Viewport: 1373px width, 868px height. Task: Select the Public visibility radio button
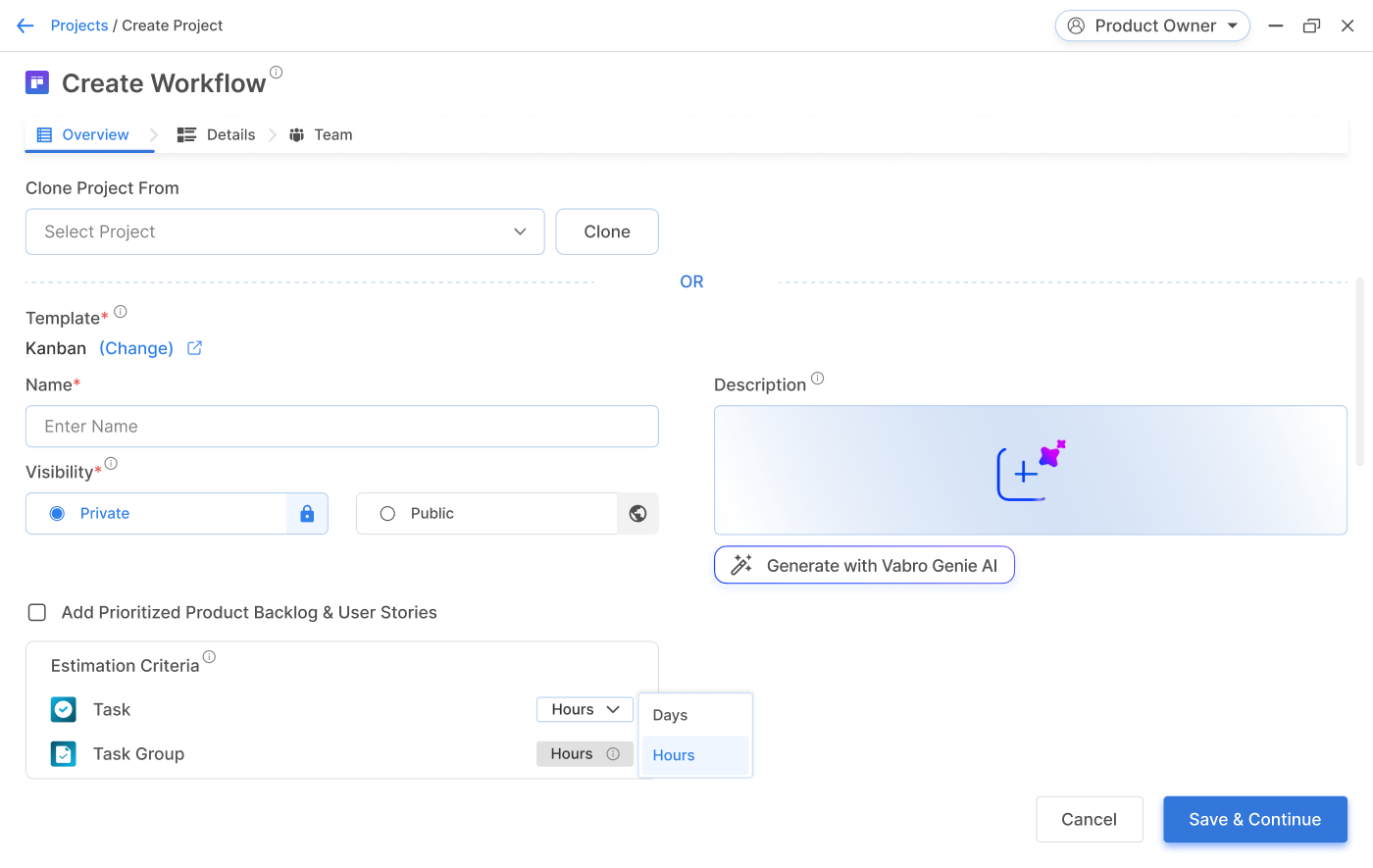pyautogui.click(x=387, y=514)
